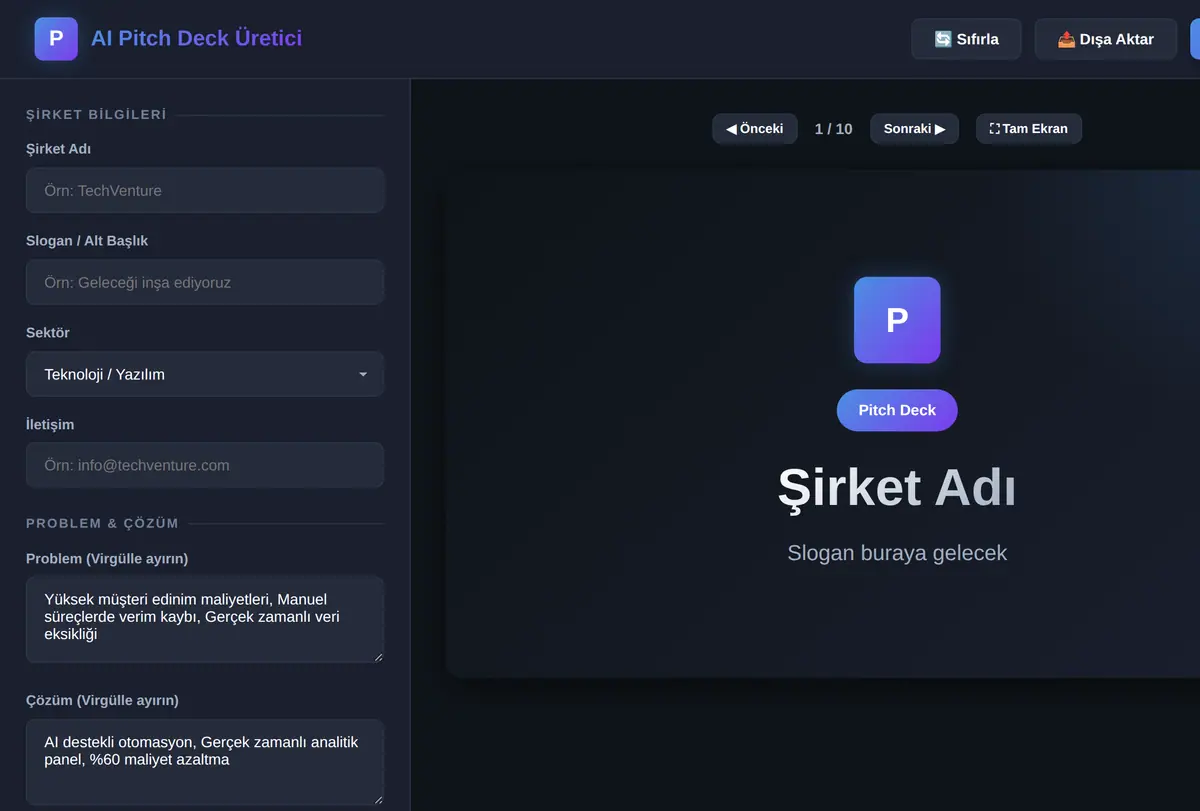Click the Pitch Deck badge on slide

pos(897,410)
